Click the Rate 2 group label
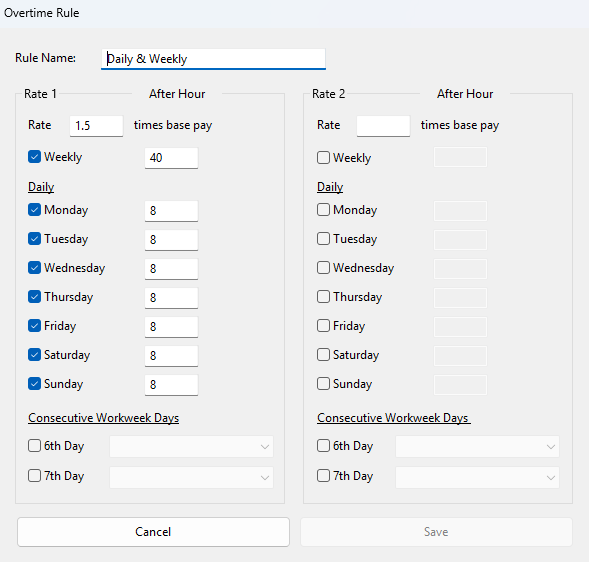This screenshot has height=562, width=589. click(328, 94)
